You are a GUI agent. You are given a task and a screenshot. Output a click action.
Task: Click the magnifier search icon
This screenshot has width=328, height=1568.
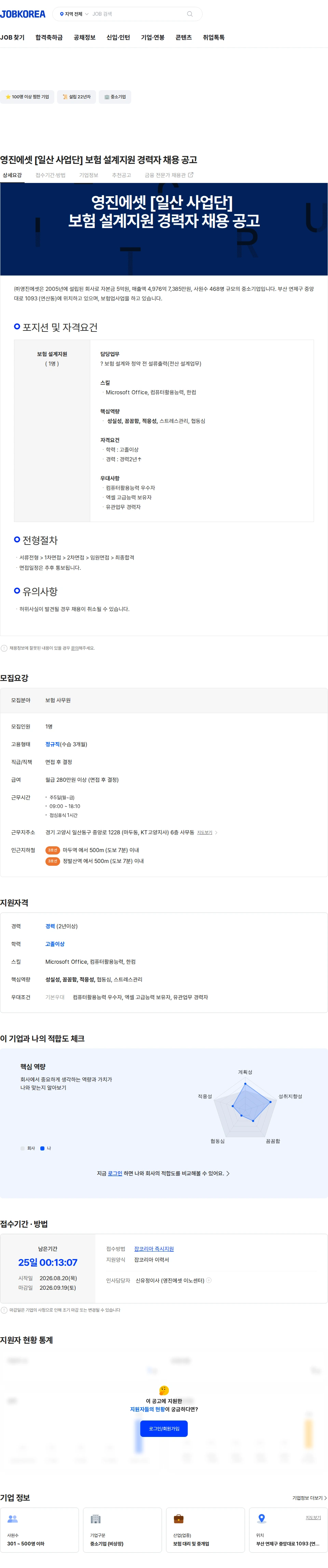190,14
